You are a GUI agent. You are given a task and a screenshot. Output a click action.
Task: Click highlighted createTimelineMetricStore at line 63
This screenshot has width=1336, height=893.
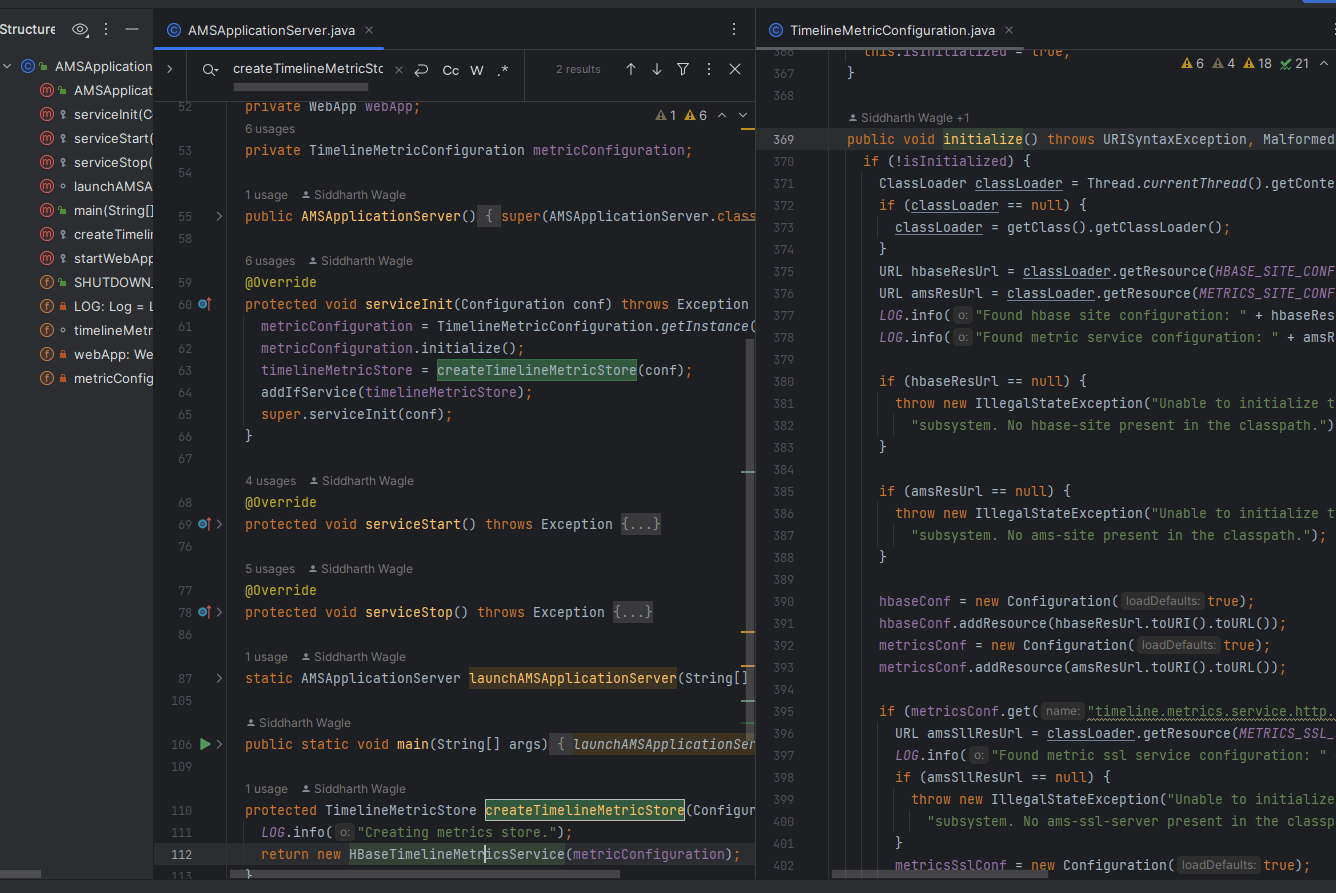[537, 370]
